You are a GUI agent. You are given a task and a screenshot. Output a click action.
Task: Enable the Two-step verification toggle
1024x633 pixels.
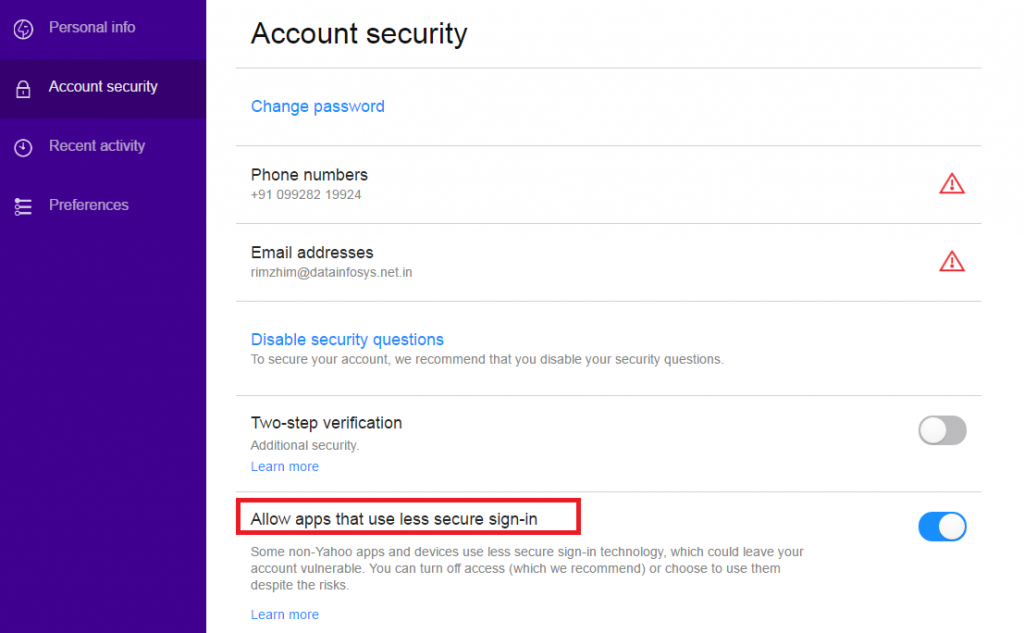(942, 430)
